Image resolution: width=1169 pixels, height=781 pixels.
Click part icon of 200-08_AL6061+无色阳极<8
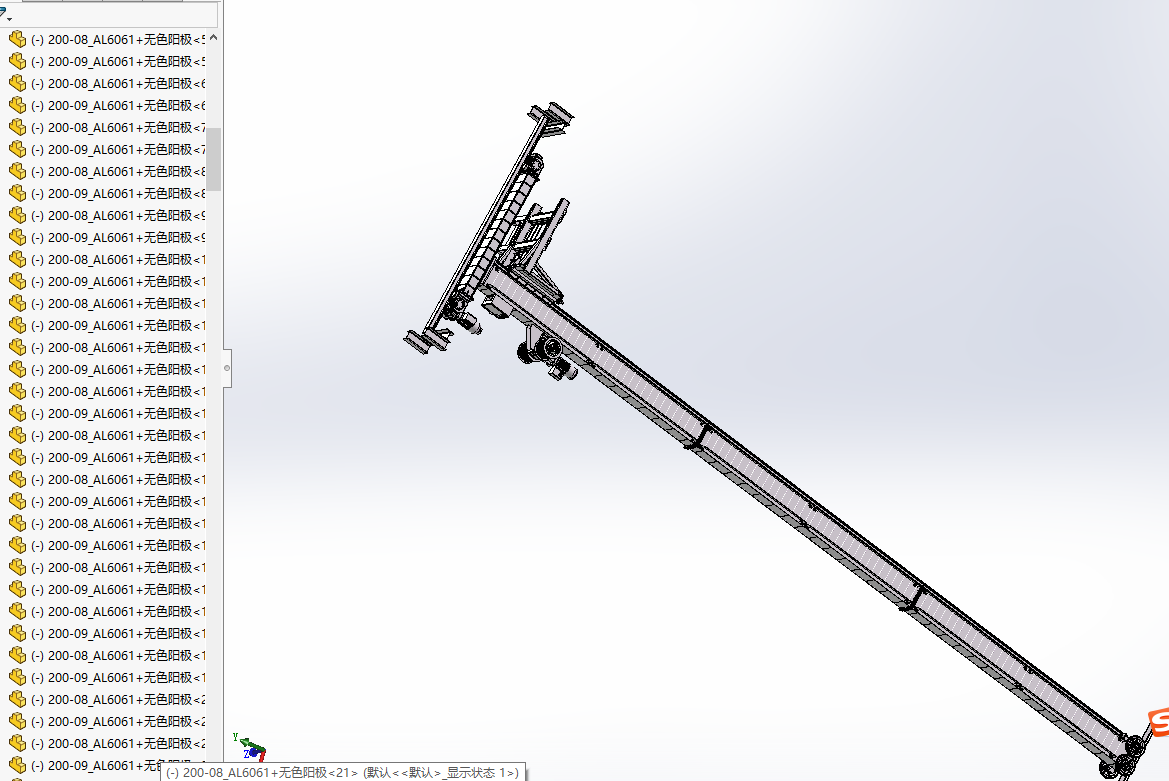(x=17, y=171)
